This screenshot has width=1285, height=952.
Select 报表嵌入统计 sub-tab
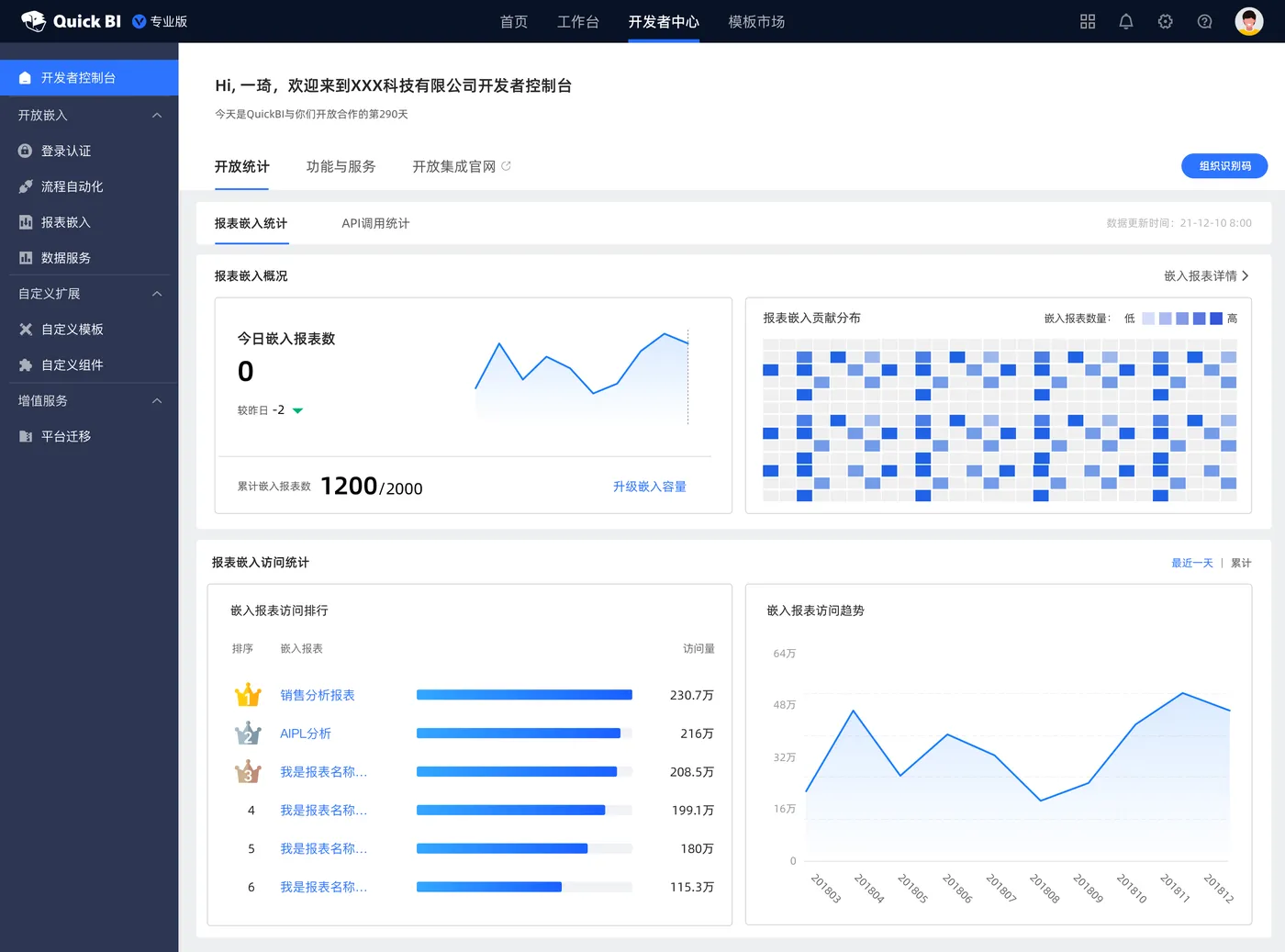click(251, 223)
